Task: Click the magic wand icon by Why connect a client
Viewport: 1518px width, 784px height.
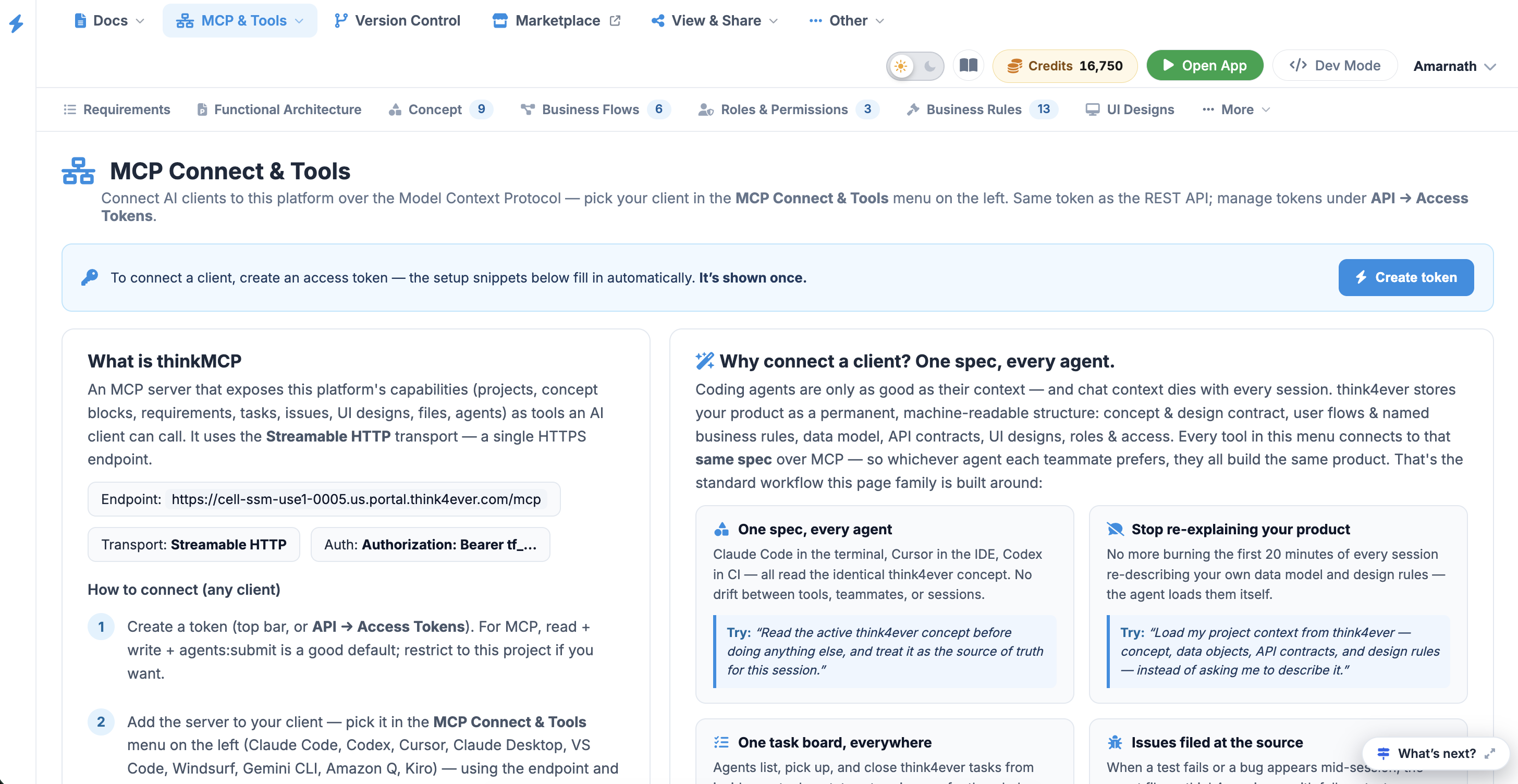Action: [x=705, y=361]
